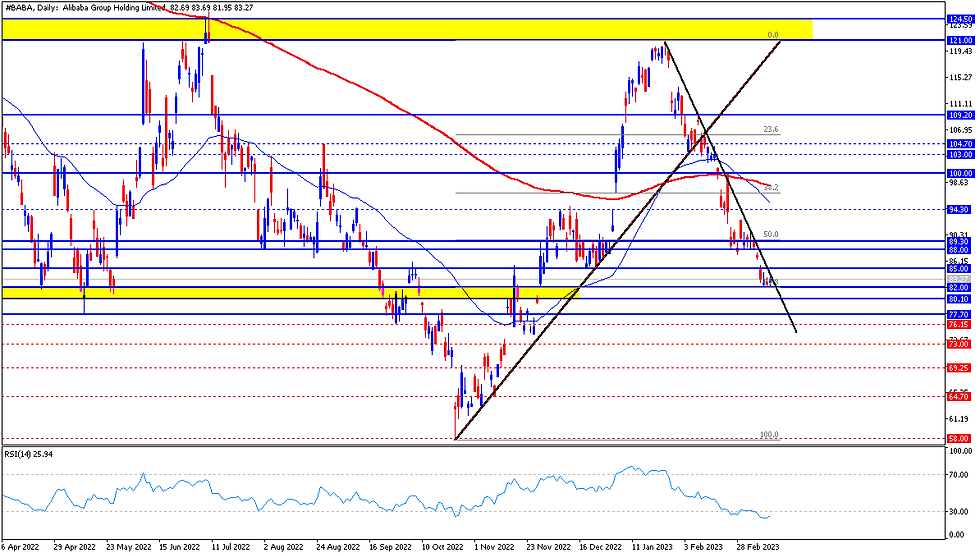980x556 pixels.
Task: Select the 109.20 price level label
Action: [x=959, y=116]
